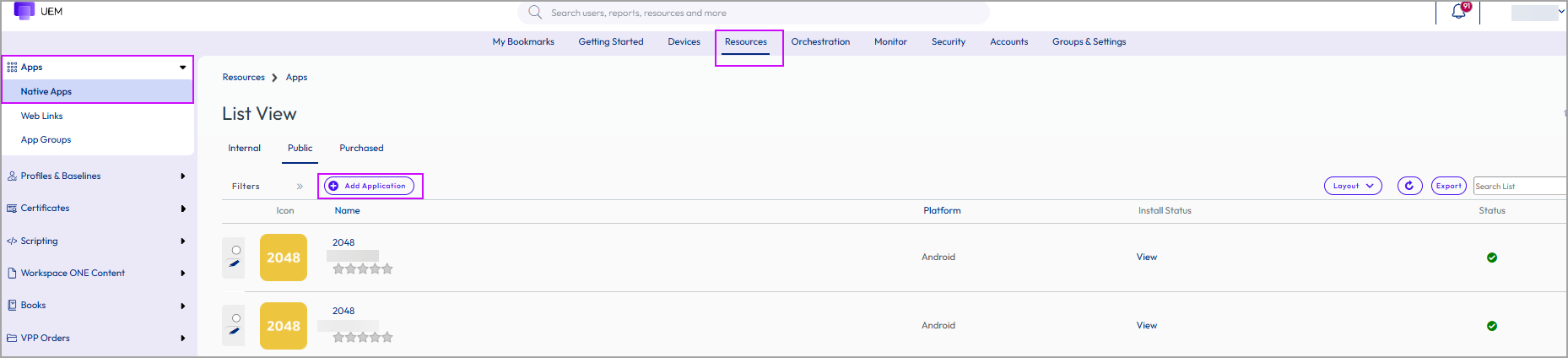Click the Books icon in sidebar
The width and height of the screenshot is (1568, 358).
12,305
